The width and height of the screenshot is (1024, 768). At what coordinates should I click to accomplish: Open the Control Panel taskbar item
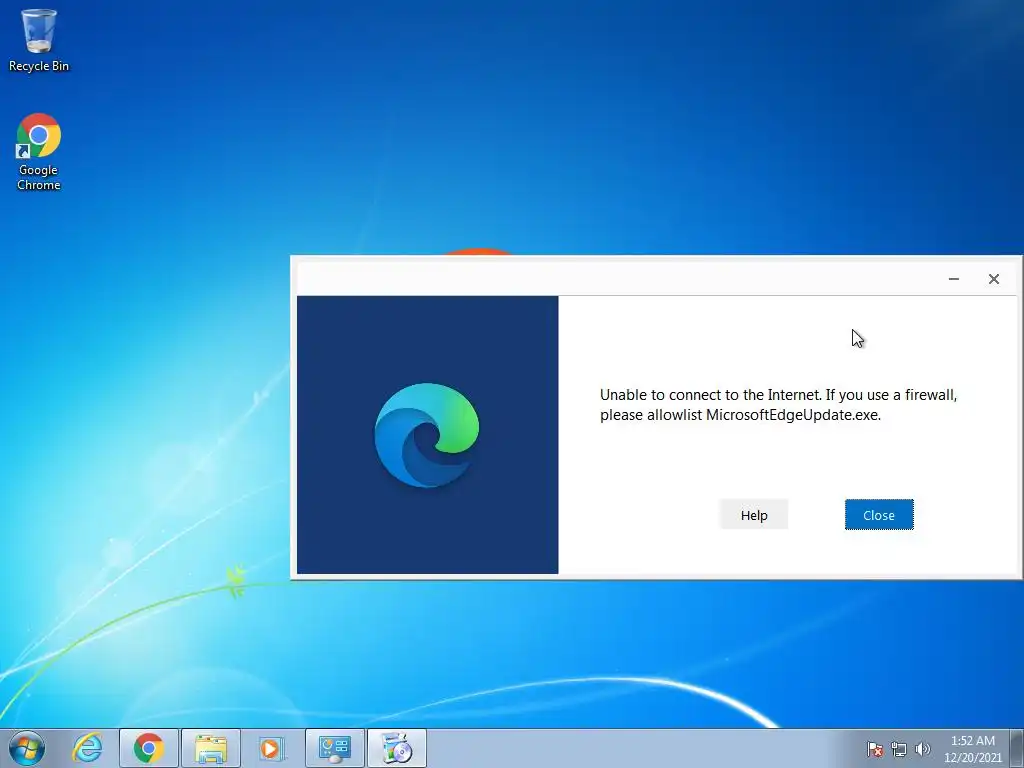click(335, 748)
